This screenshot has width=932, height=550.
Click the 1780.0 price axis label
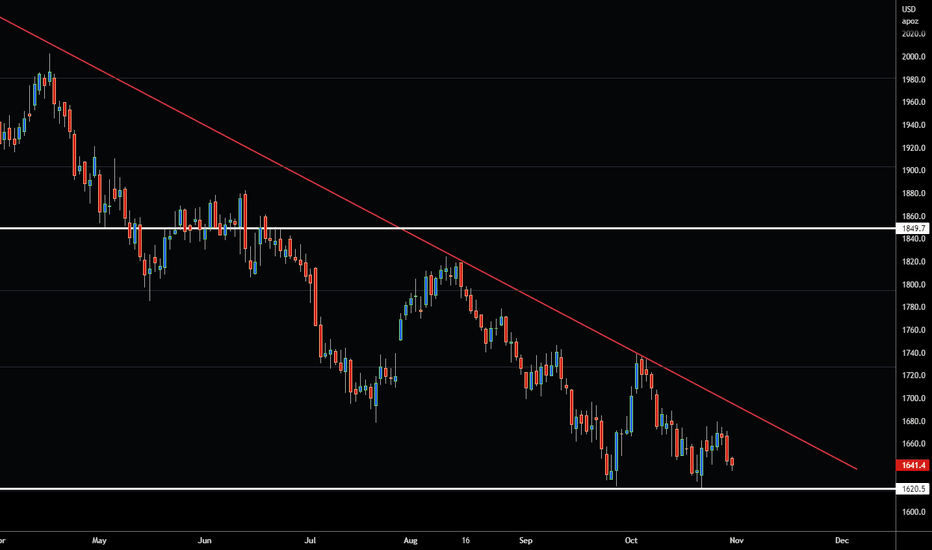pyautogui.click(x=914, y=307)
